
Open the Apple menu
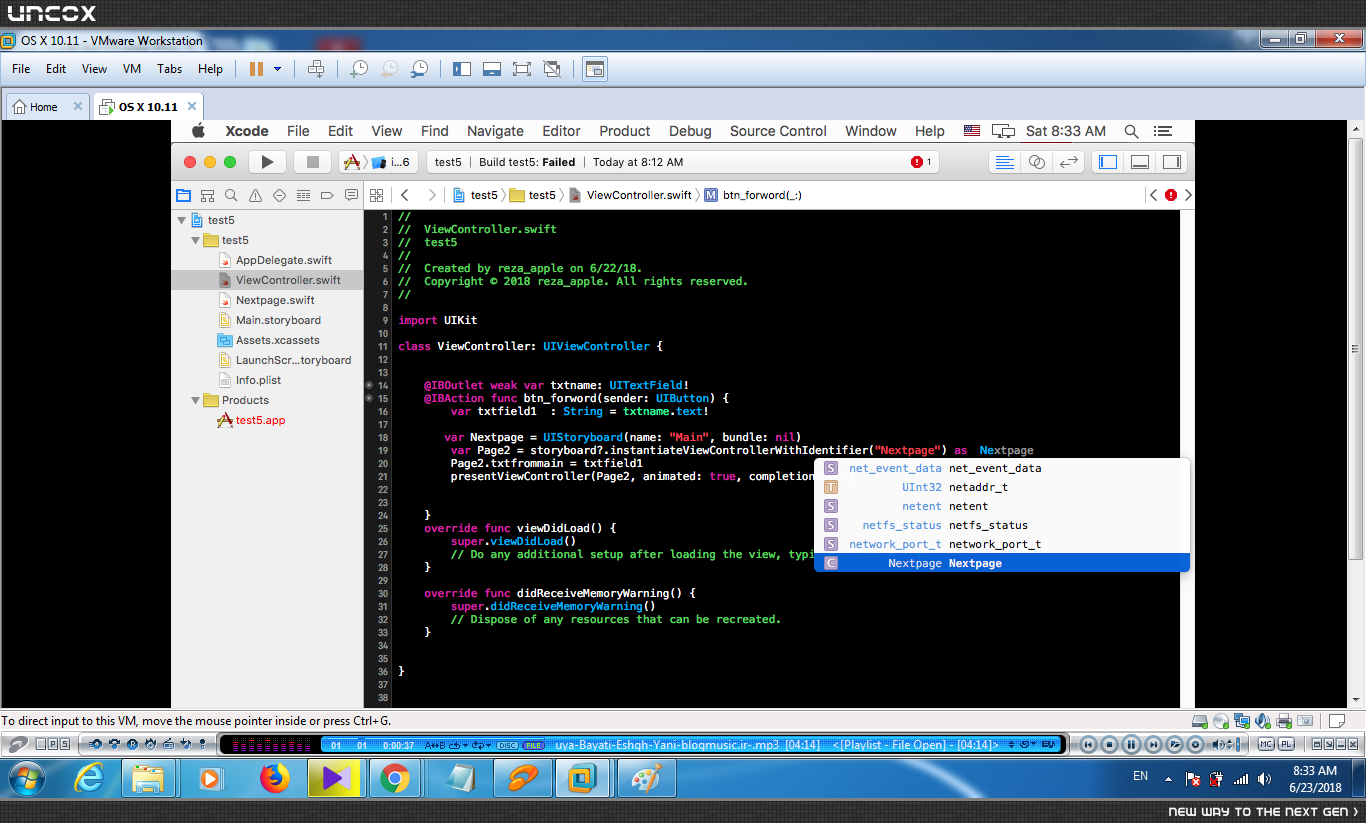pyautogui.click(x=198, y=131)
